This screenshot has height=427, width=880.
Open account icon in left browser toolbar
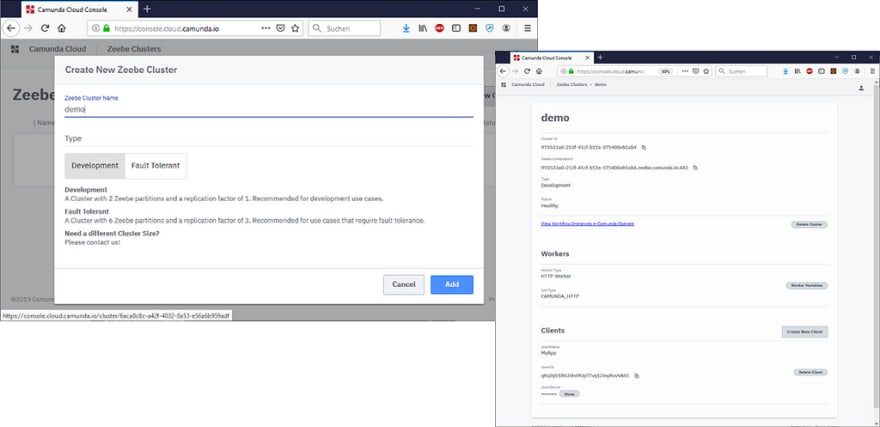pos(506,28)
